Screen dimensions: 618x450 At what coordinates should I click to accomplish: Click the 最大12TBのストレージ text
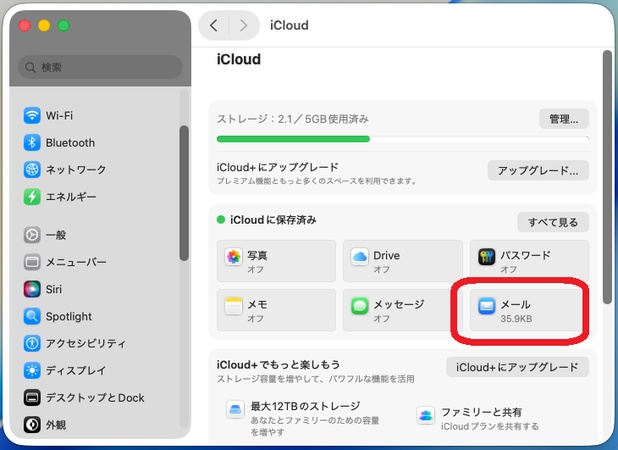click(x=305, y=406)
